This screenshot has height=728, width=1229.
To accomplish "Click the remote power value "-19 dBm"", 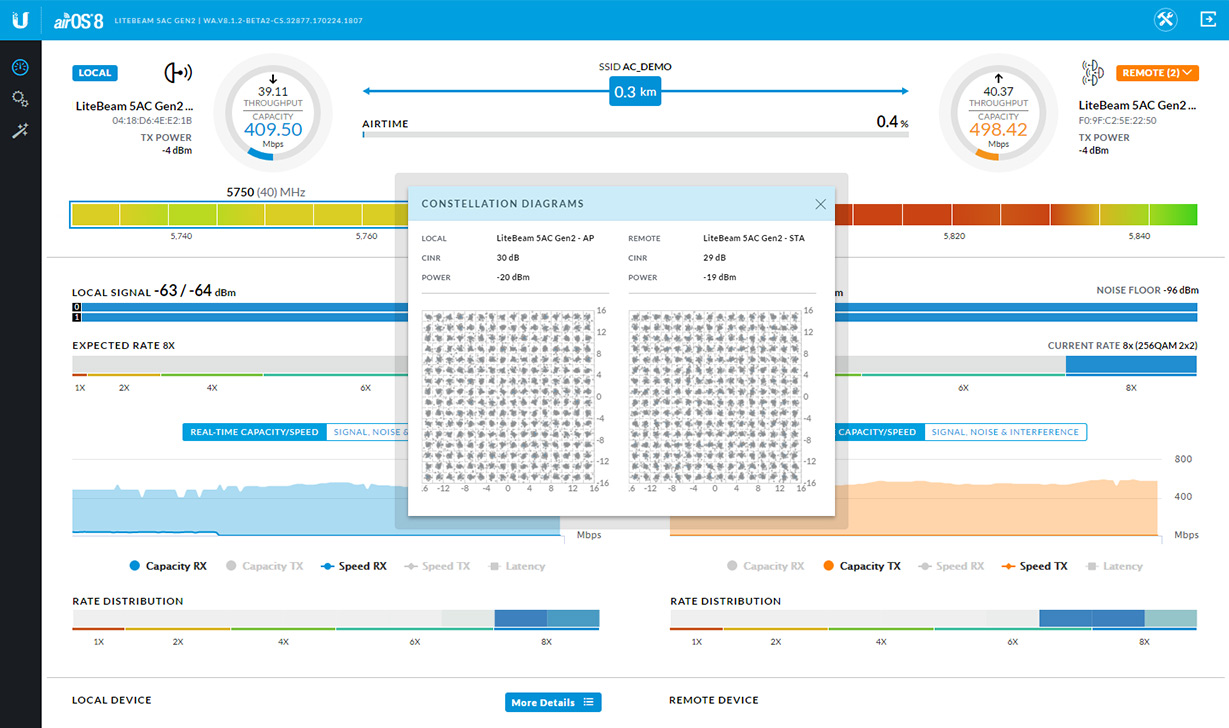I will point(719,277).
